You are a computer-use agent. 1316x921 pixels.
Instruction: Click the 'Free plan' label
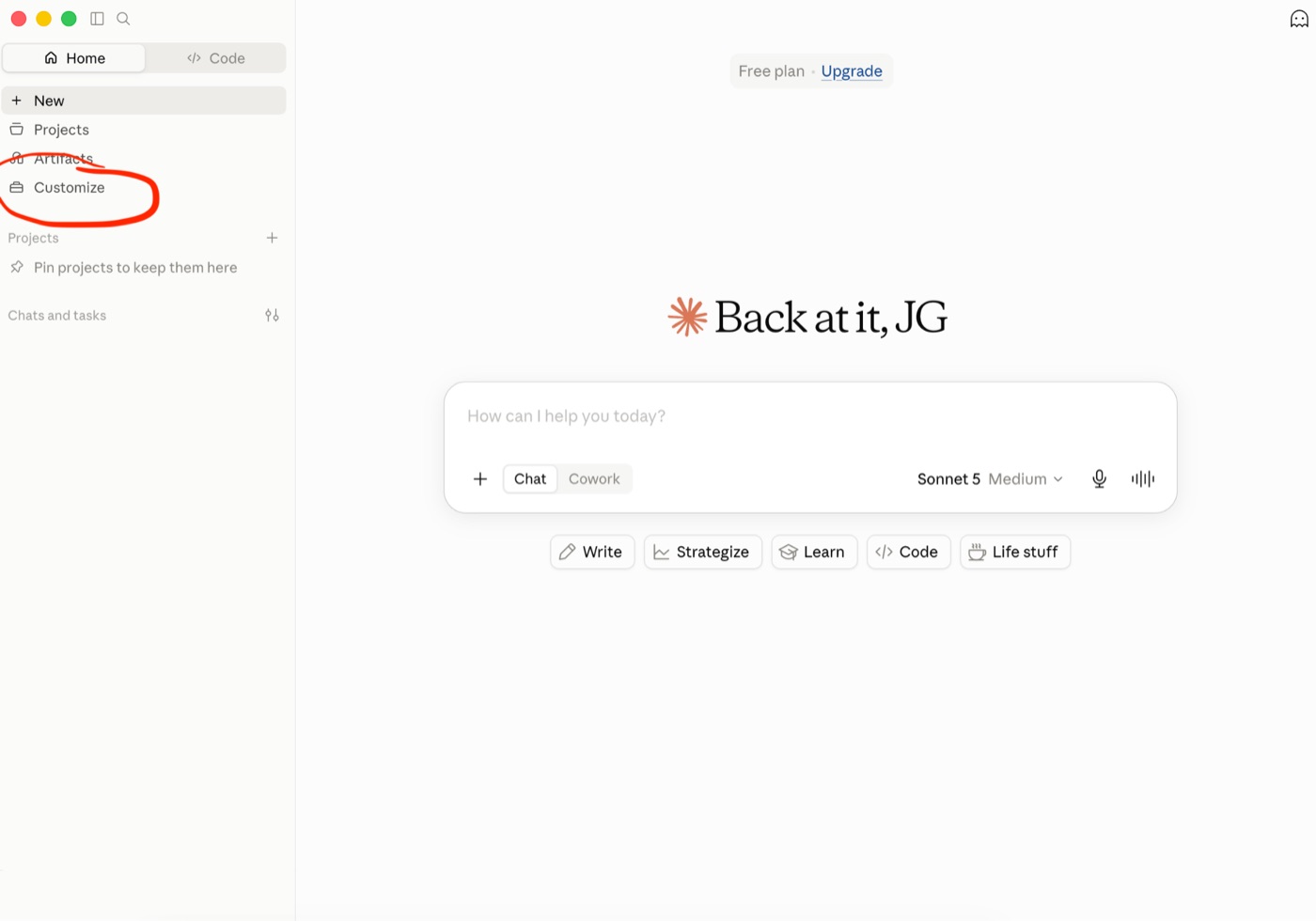click(772, 71)
